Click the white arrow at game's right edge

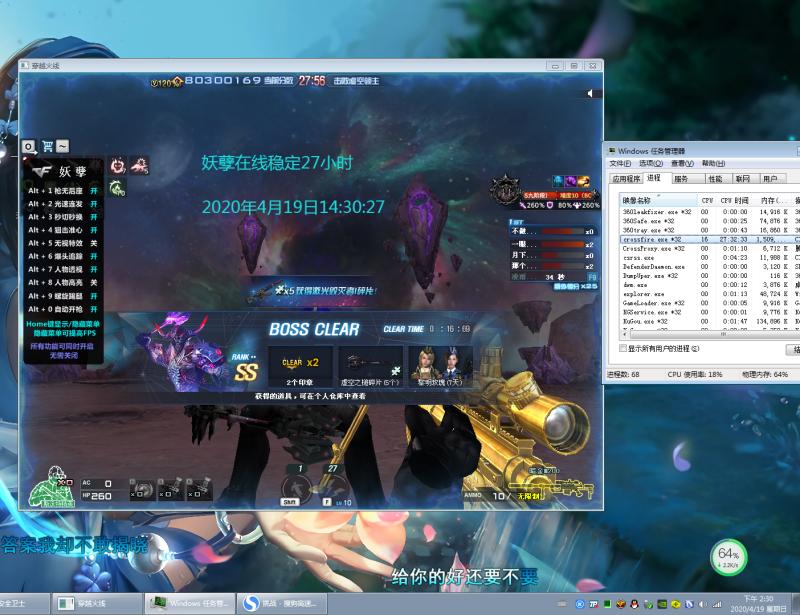click(590, 93)
